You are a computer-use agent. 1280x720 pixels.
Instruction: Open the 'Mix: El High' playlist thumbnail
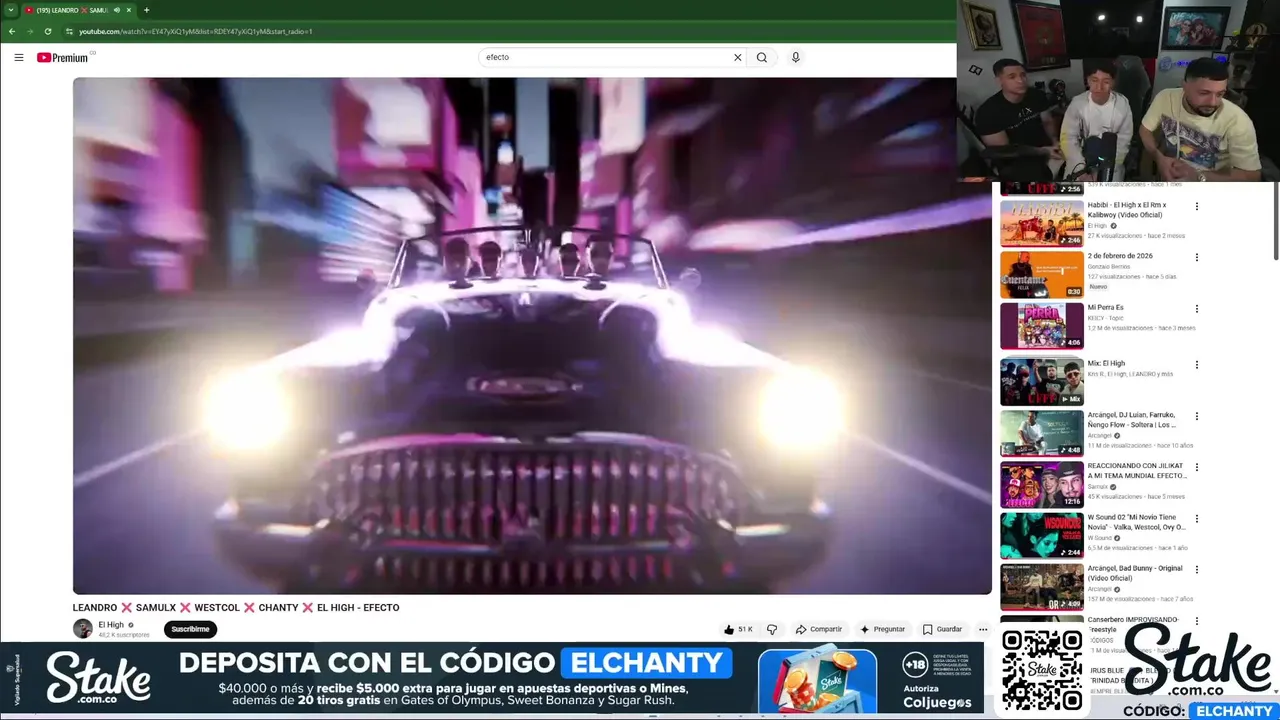[x=1042, y=382]
